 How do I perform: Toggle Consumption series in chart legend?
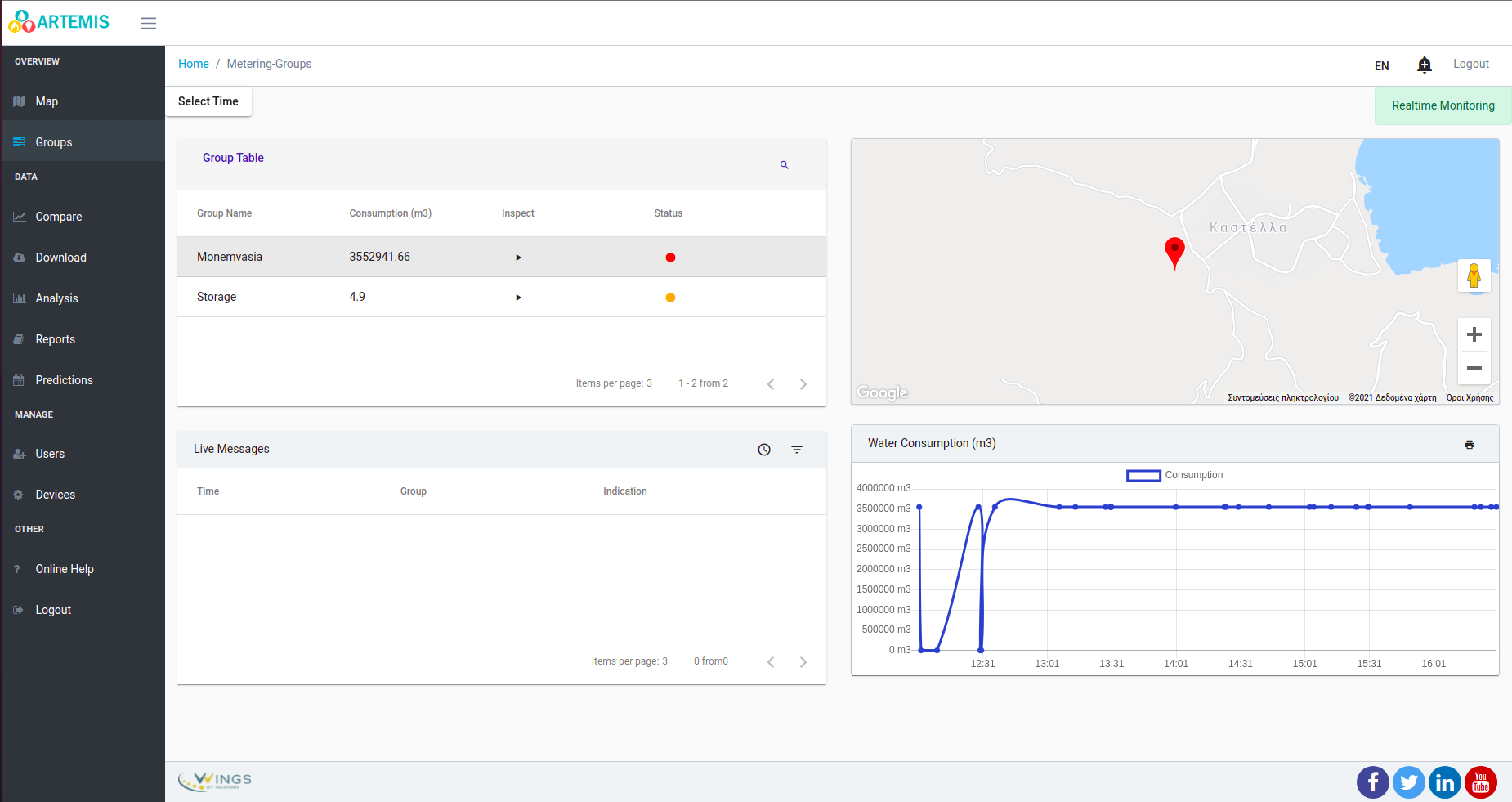pos(1174,475)
